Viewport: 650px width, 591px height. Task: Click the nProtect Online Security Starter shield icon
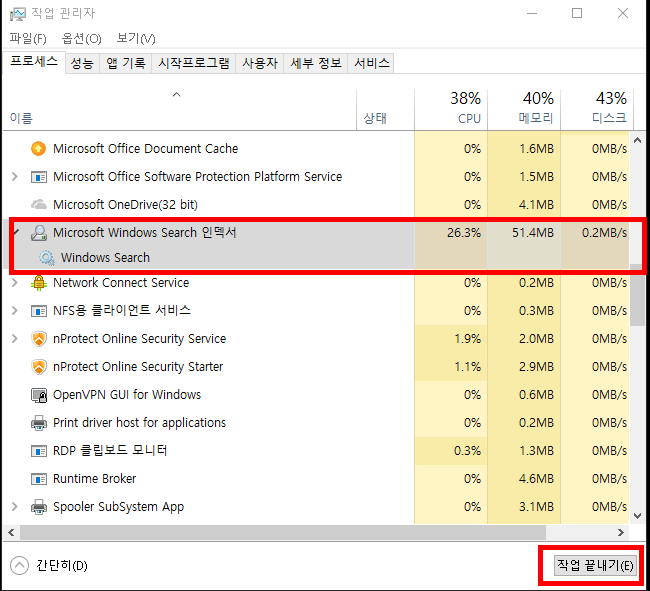pos(39,367)
